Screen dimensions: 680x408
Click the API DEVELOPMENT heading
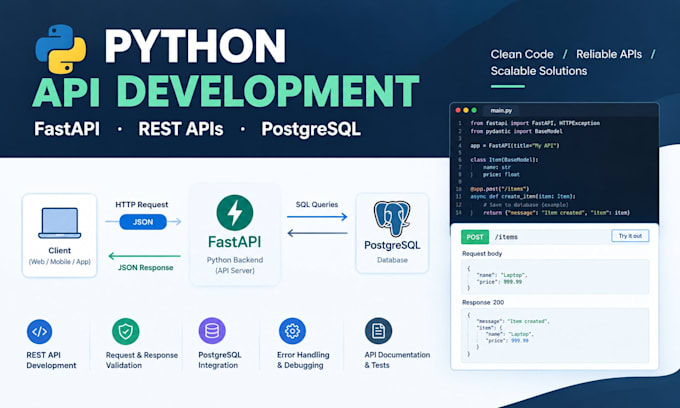[x=226, y=91]
